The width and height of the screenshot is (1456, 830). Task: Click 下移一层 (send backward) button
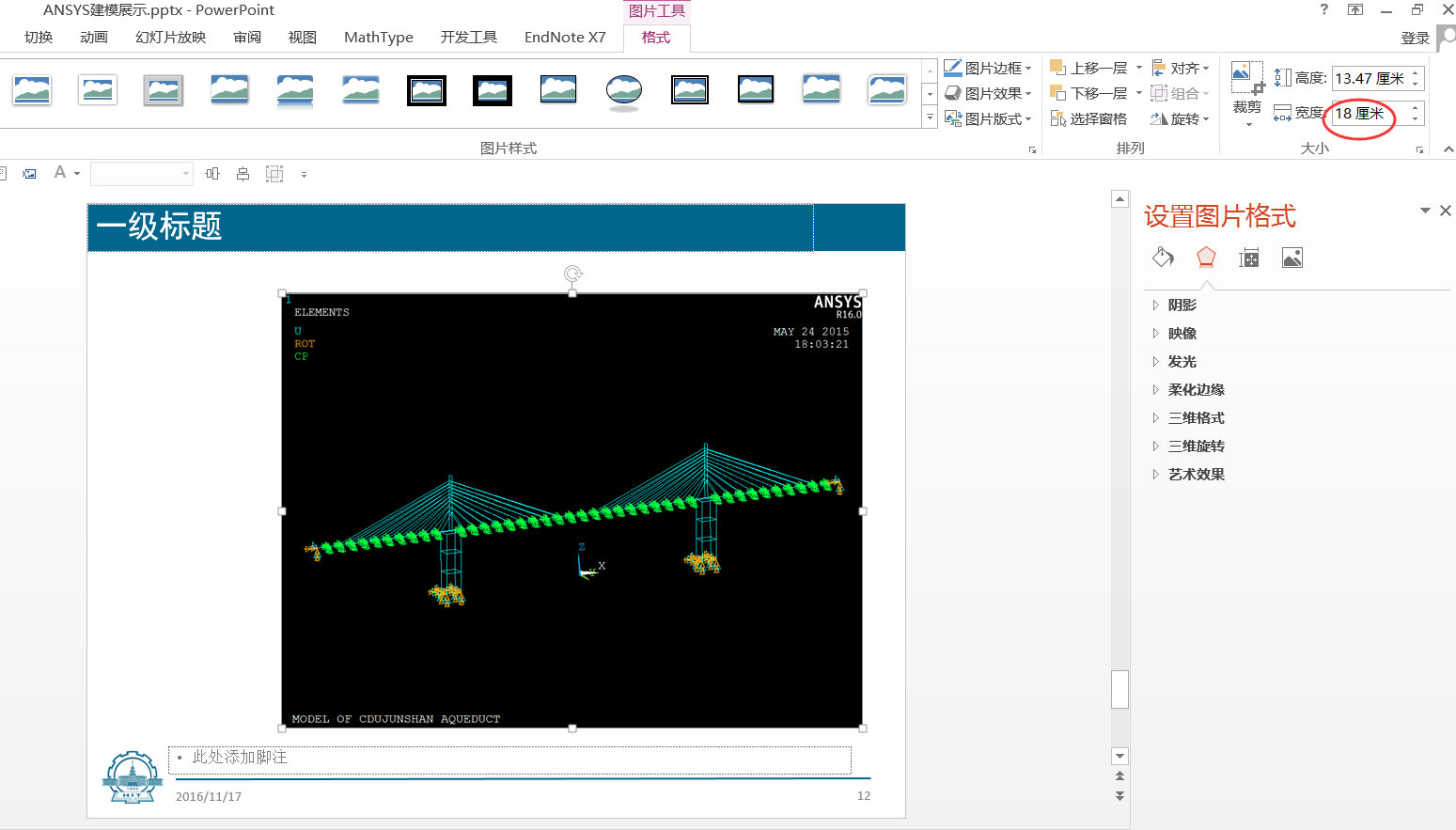1089,93
